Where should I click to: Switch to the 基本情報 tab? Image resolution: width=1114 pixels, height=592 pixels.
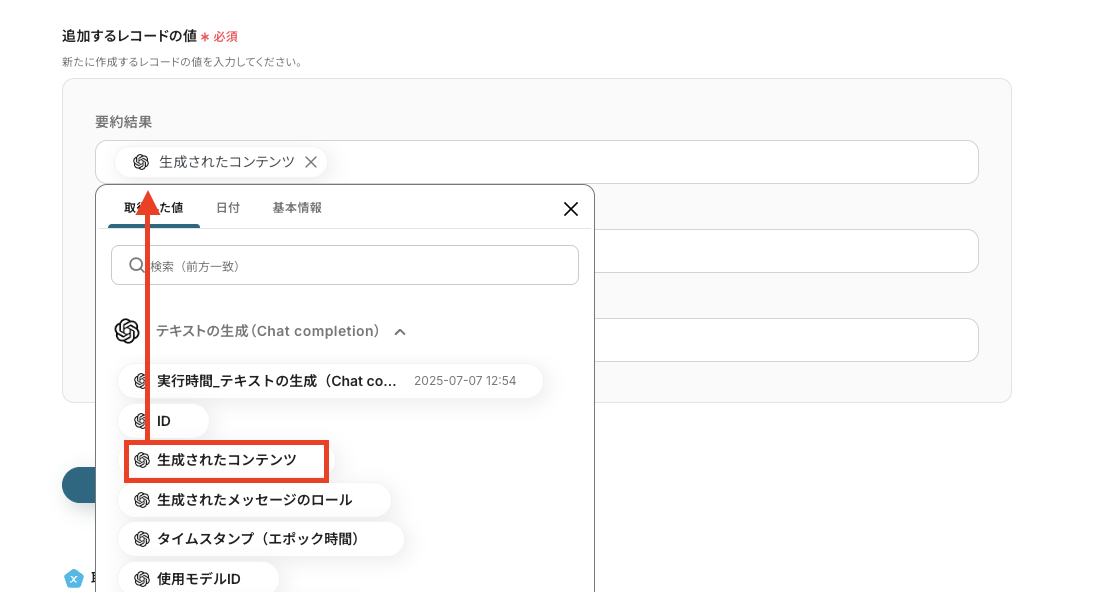[x=297, y=208]
